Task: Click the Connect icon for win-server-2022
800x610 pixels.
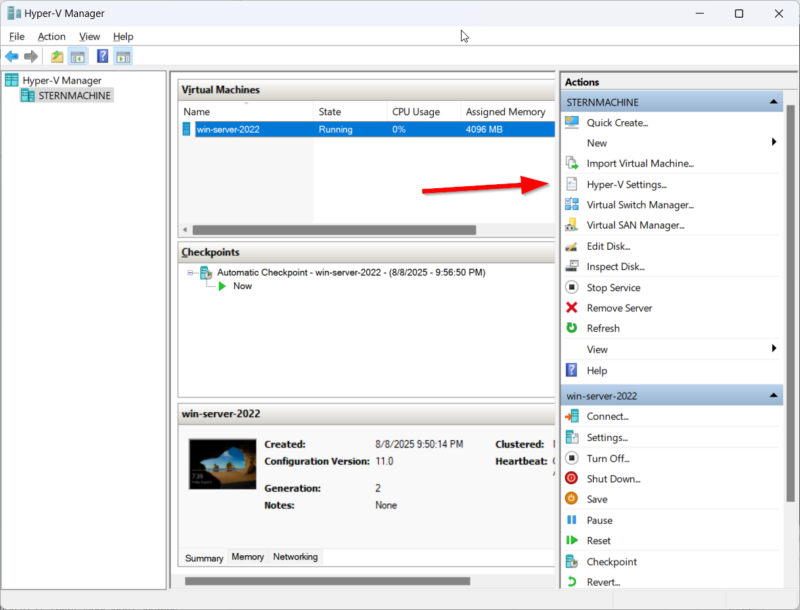Action: pyautogui.click(x=572, y=416)
